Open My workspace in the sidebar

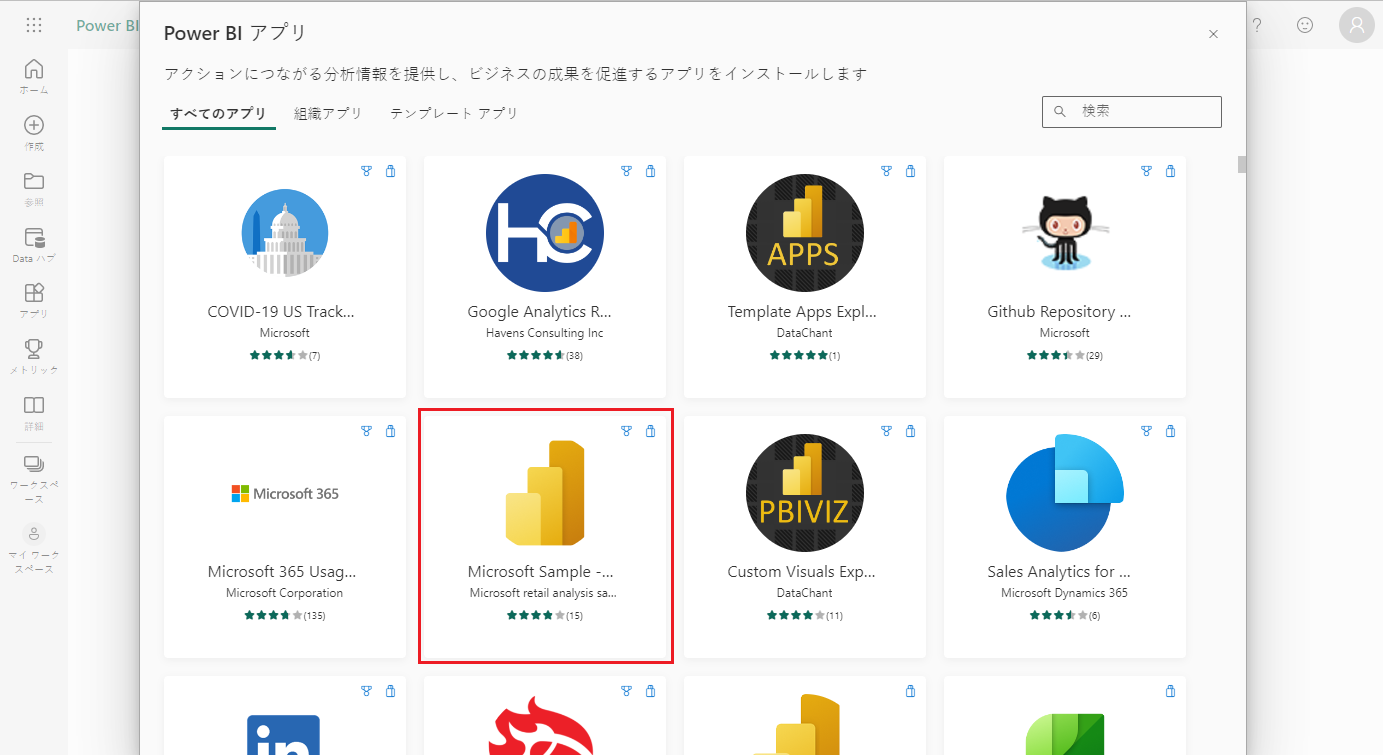point(34,548)
